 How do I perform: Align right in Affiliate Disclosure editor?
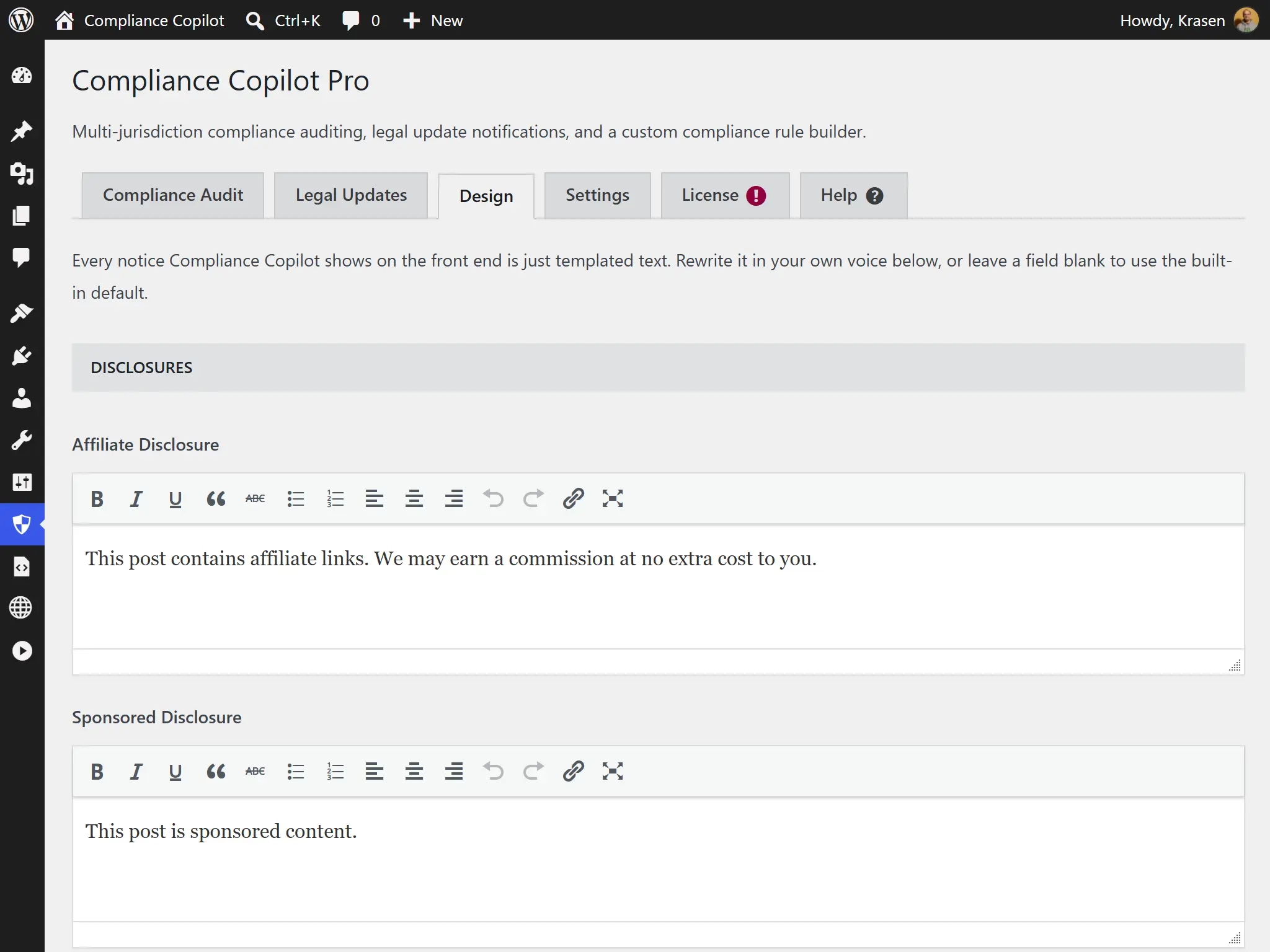[454, 499]
